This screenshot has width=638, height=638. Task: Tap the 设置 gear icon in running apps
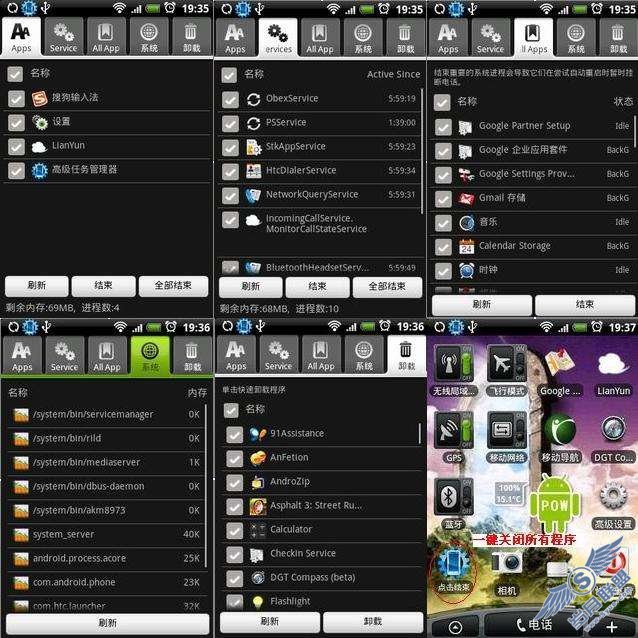coord(39,122)
